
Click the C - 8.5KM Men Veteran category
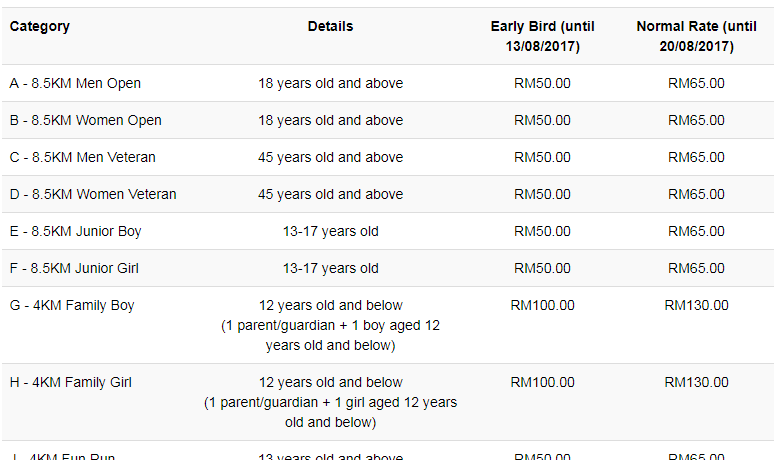[82, 157]
